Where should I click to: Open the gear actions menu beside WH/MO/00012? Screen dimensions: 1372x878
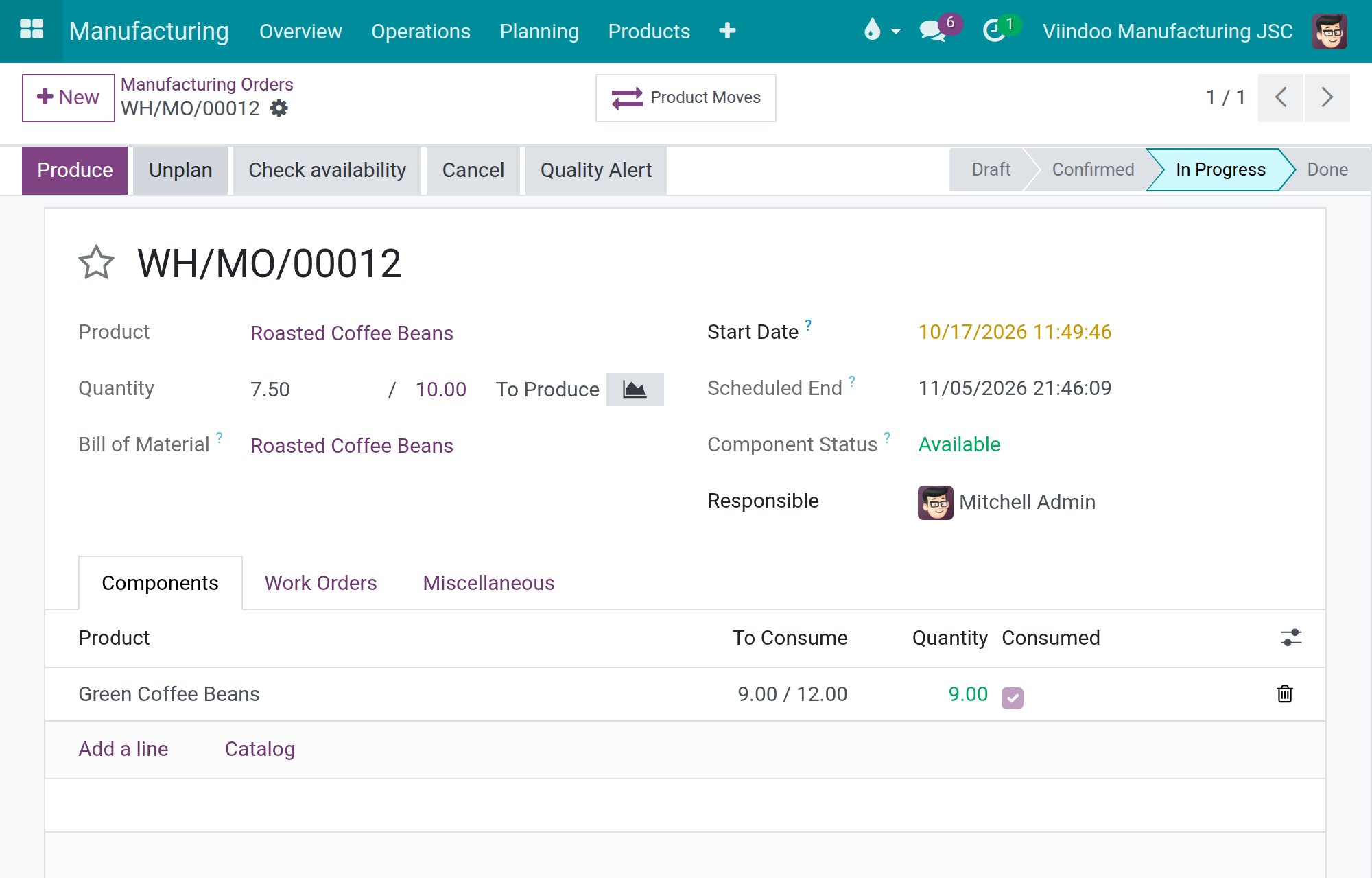279,108
